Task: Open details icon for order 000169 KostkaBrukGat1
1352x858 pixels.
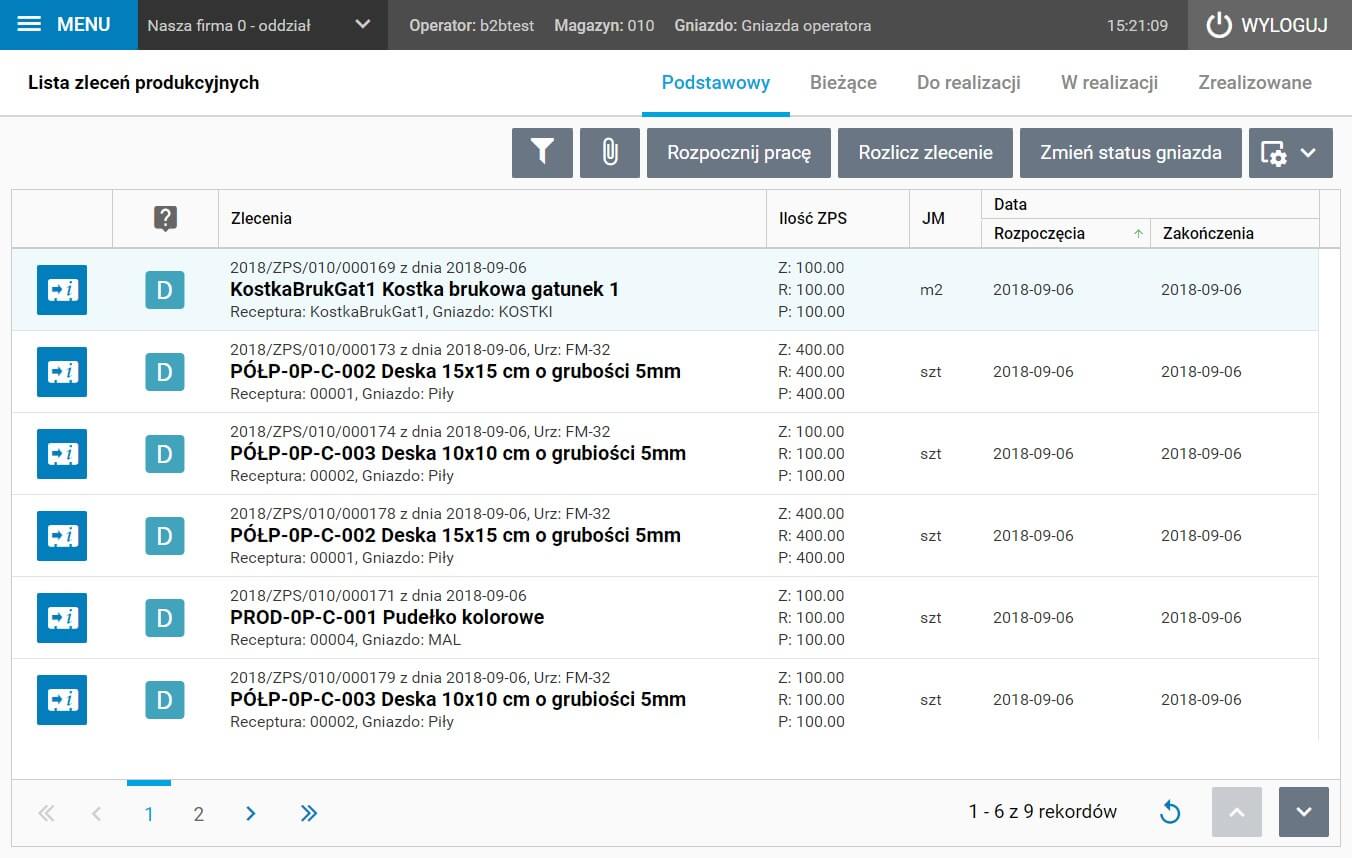Action: [62, 290]
